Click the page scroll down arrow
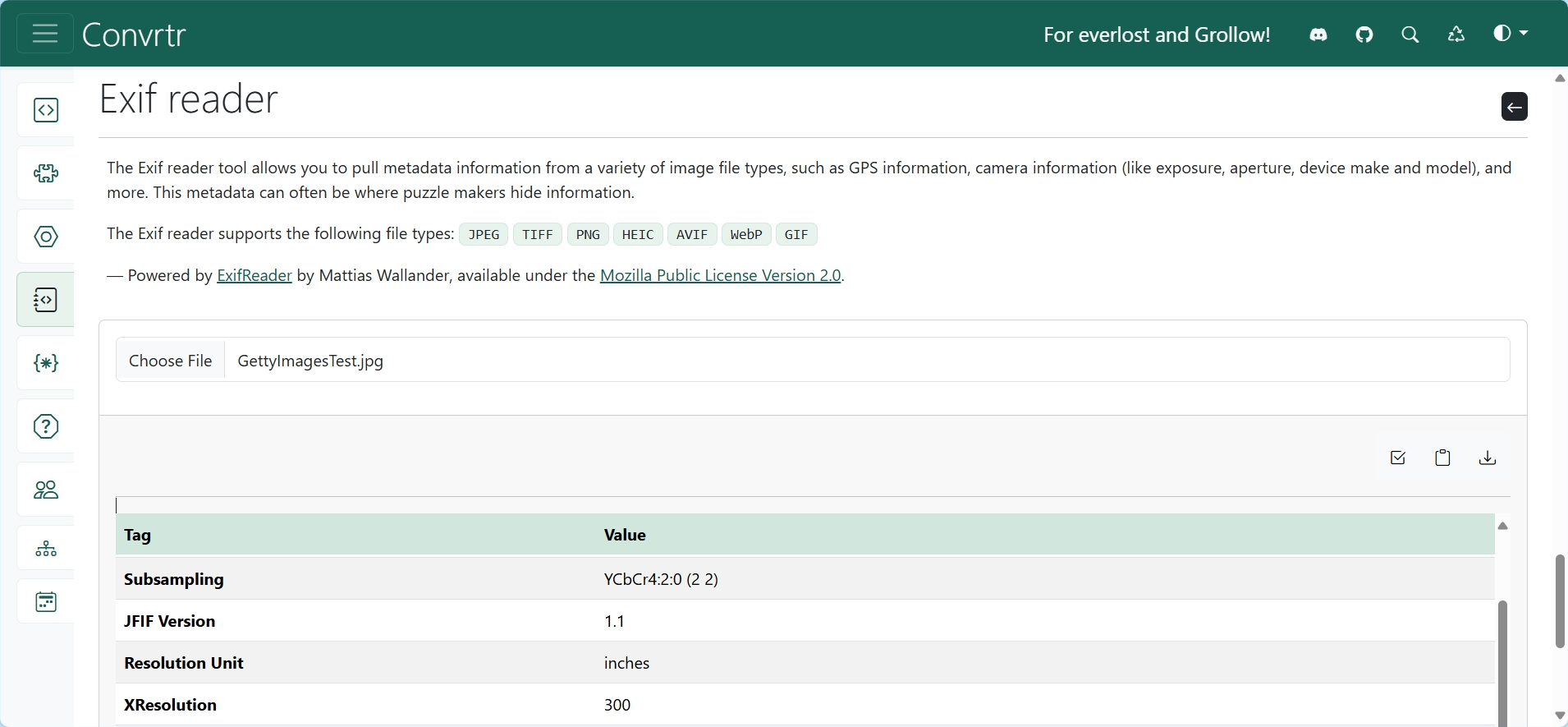 click(1560, 715)
